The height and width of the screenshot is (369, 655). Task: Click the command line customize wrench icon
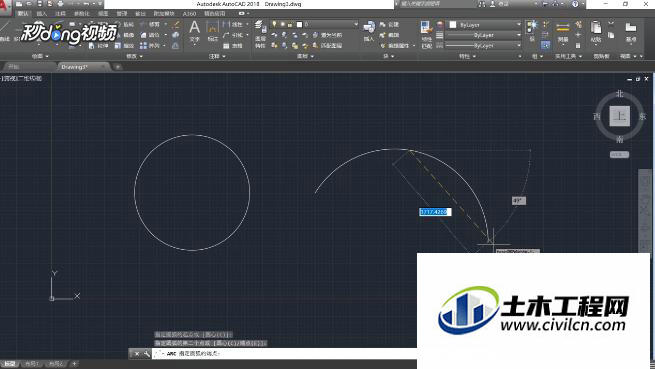tap(147, 354)
